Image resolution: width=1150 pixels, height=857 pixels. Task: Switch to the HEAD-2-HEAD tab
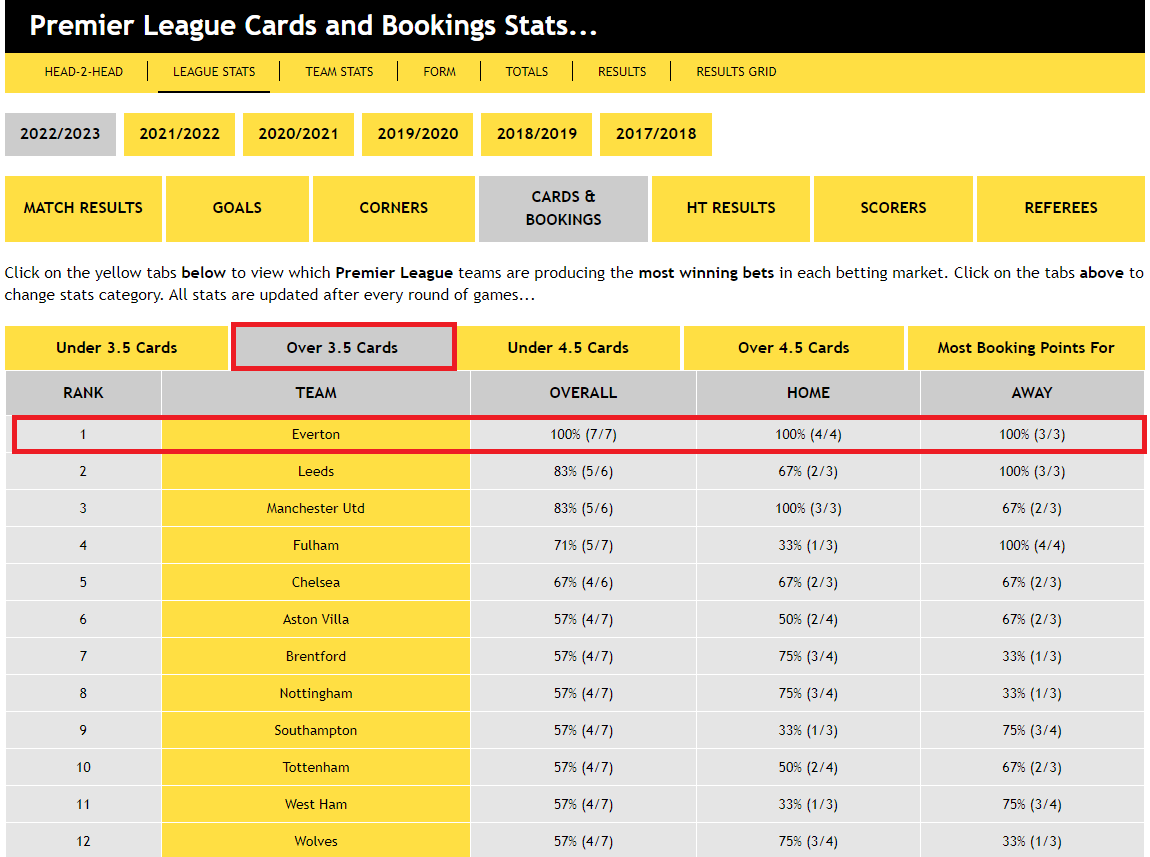click(82, 71)
